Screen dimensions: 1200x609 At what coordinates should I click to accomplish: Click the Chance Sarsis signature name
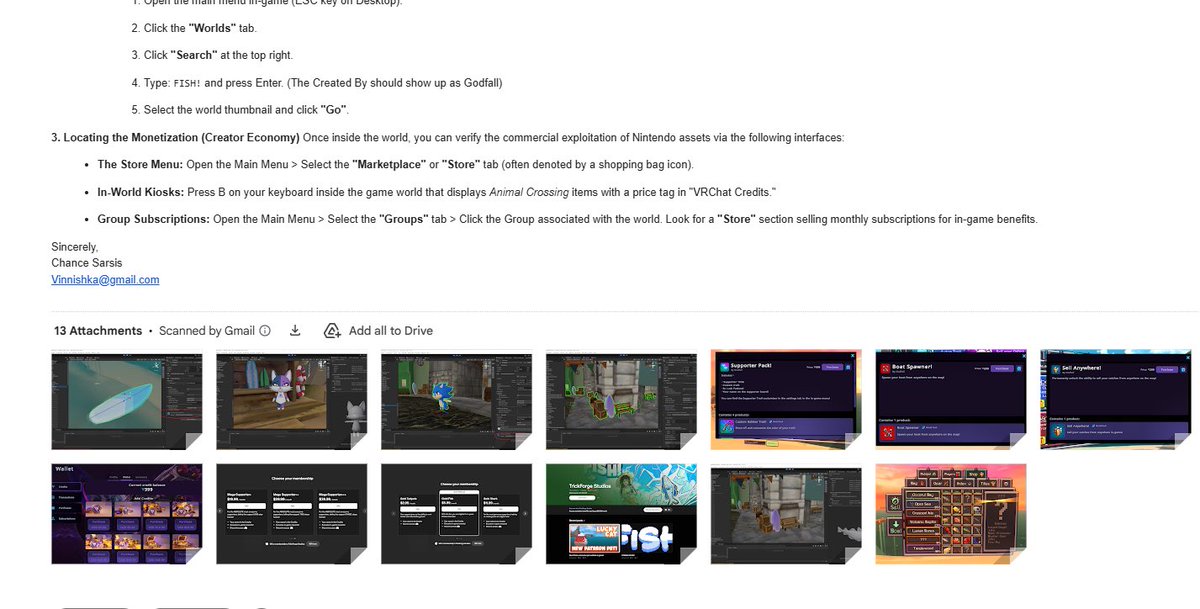pos(89,263)
